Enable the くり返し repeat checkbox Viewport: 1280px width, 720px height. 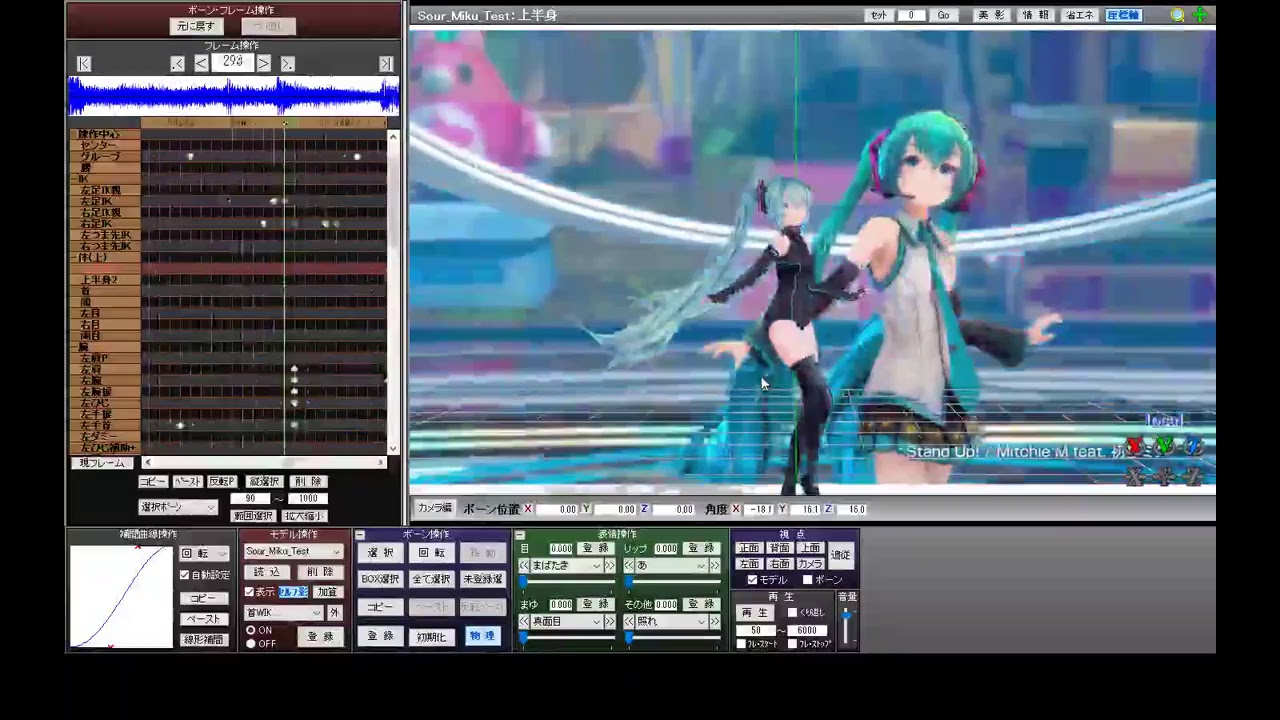point(792,612)
